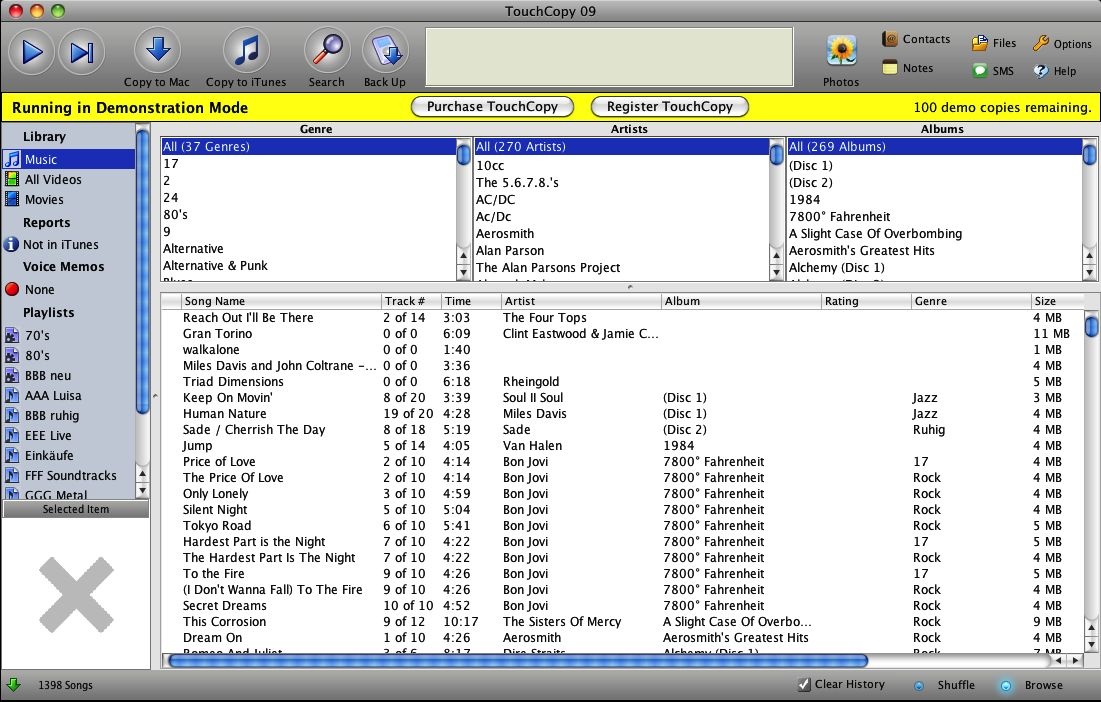This screenshot has height=702, width=1101.
Task: Open the Options settings
Action: [1061, 43]
